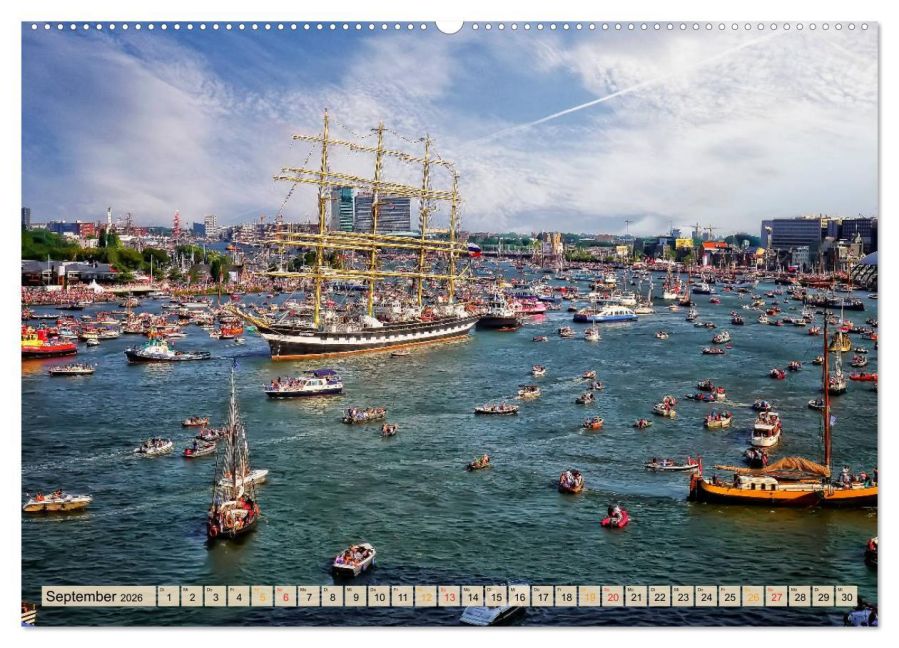Select day 24 in the calendar strip
Screen dimensions: 899x648
point(706,596)
